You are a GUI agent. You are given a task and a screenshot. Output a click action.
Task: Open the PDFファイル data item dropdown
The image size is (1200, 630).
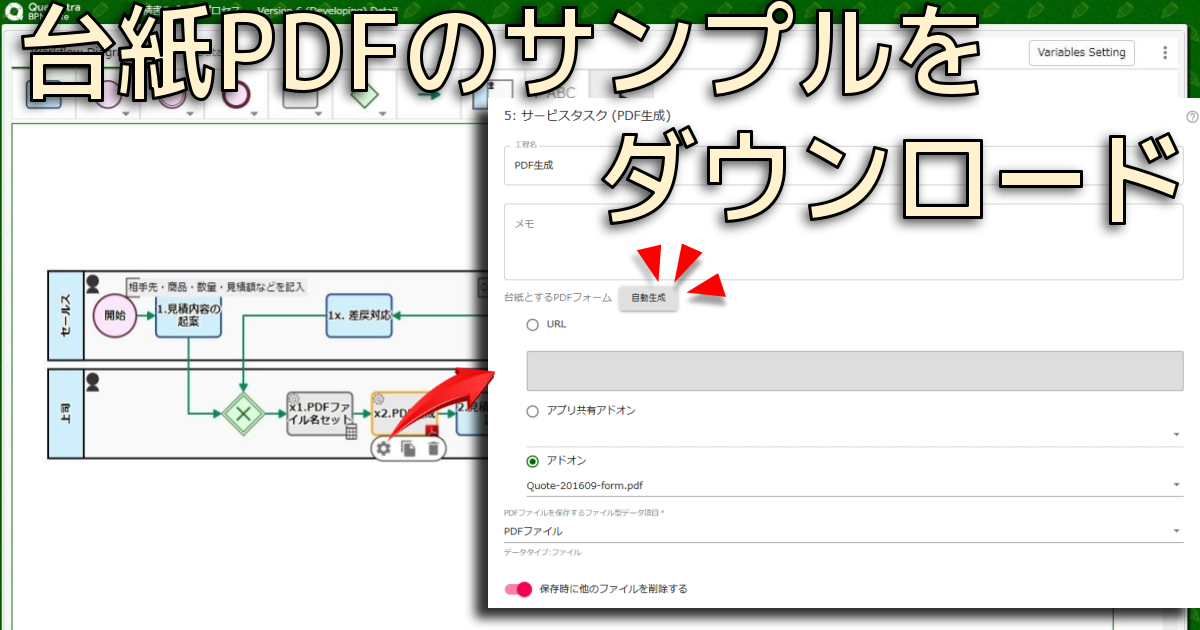(x=844, y=532)
